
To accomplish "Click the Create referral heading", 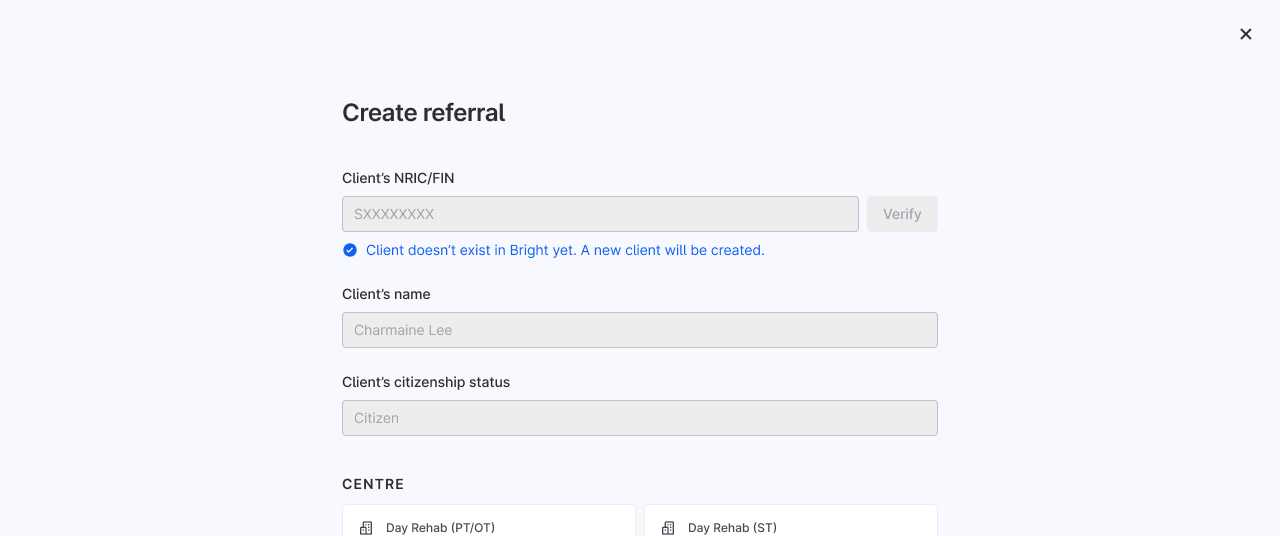I will [x=423, y=113].
